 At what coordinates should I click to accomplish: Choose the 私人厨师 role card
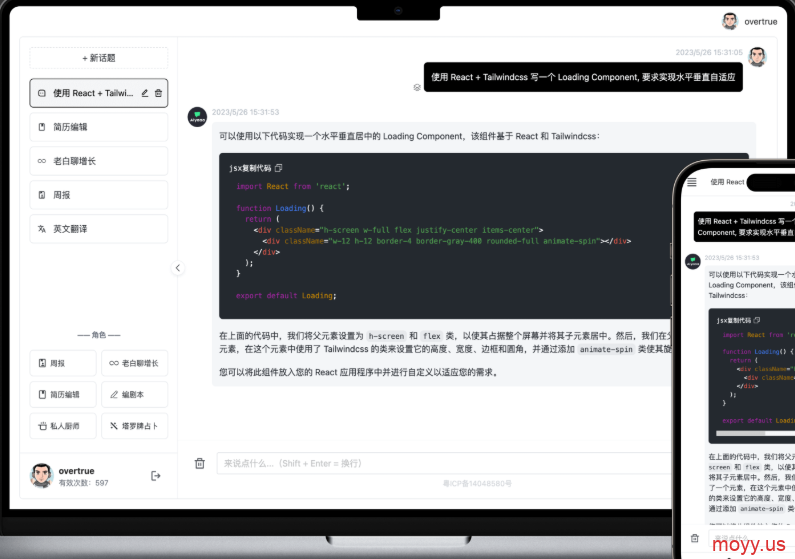click(x=63, y=426)
